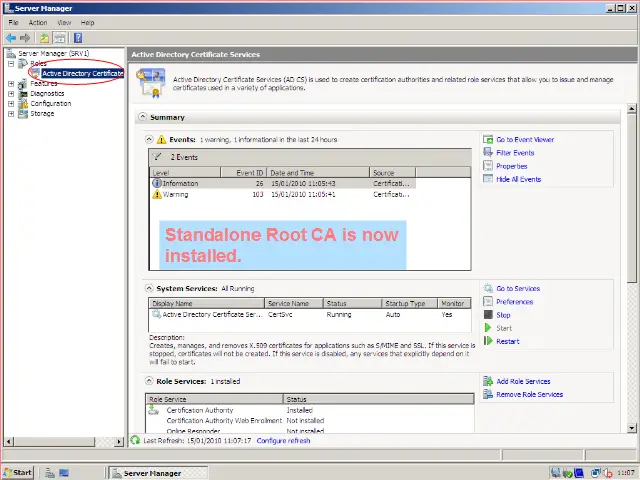Image resolution: width=640 pixels, height=480 pixels.
Task: Click Add Role Services
Action: [x=523, y=381]
